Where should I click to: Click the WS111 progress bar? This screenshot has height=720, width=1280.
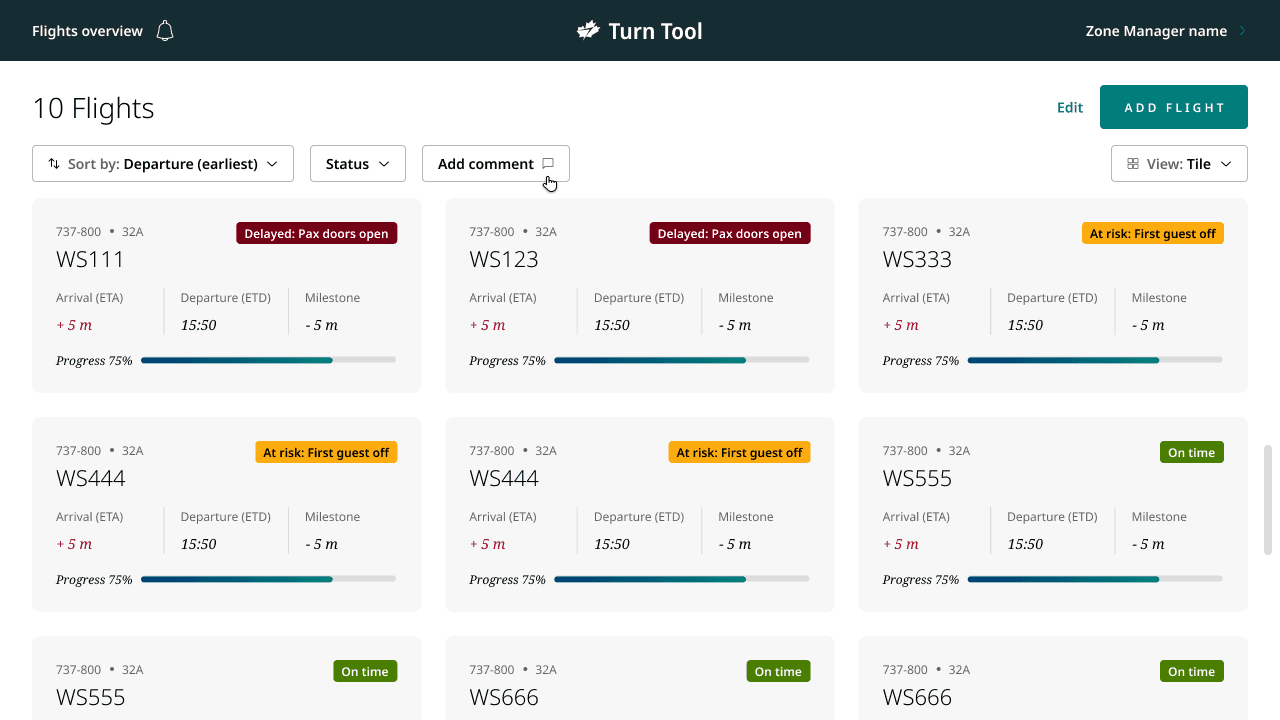pos(268,360)
